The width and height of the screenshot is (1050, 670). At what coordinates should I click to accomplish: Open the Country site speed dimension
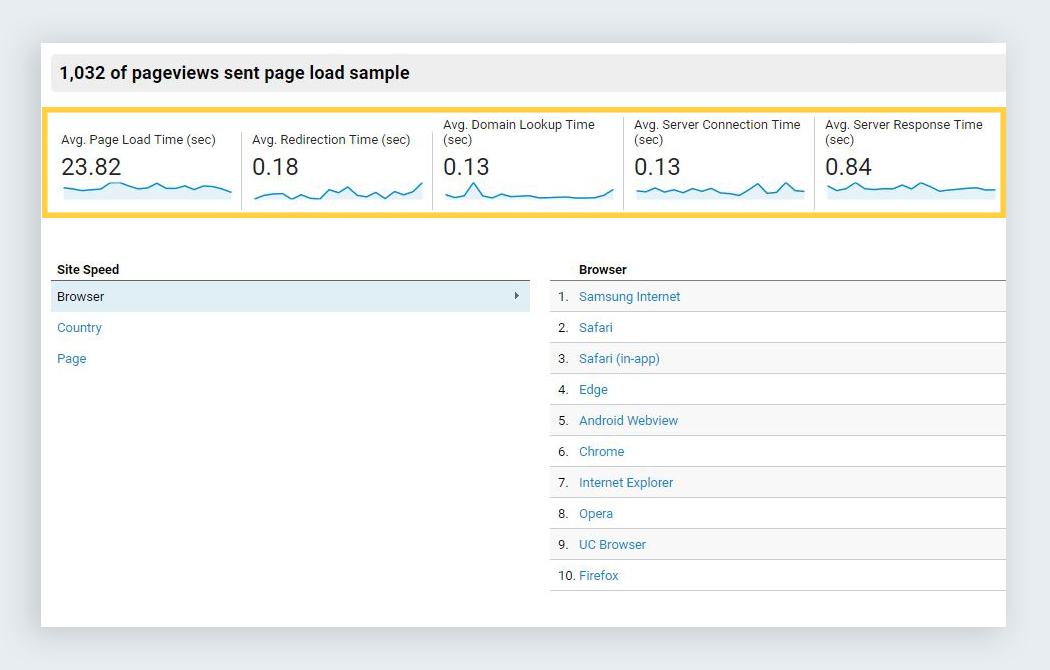79,327
